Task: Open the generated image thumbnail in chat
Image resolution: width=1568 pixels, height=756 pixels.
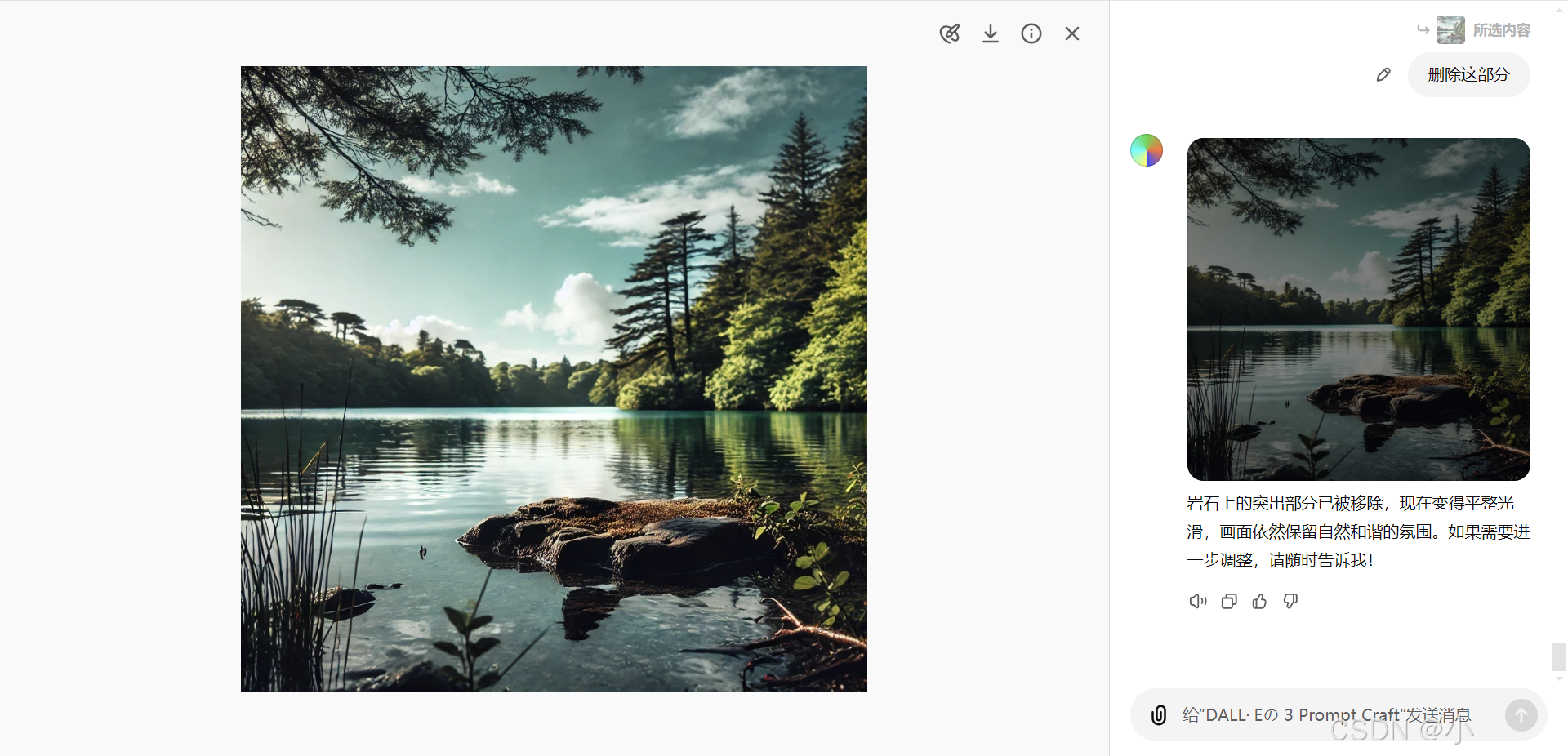Action: pyautogui.click(x=1359, y=309)
